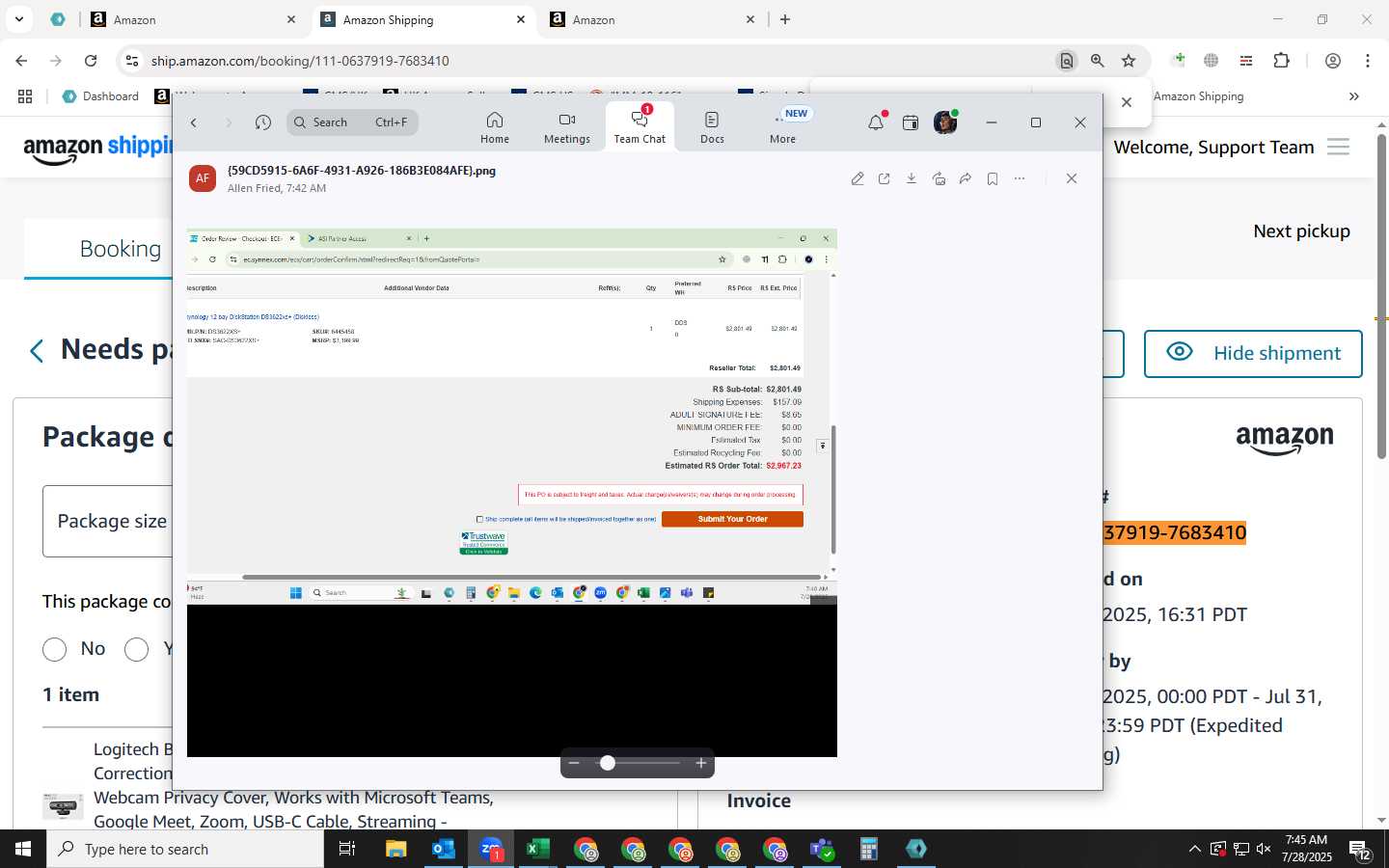Open File Explorer from taskbar
Viewport: 1389px width, 868px height.
tap(396, 849)
